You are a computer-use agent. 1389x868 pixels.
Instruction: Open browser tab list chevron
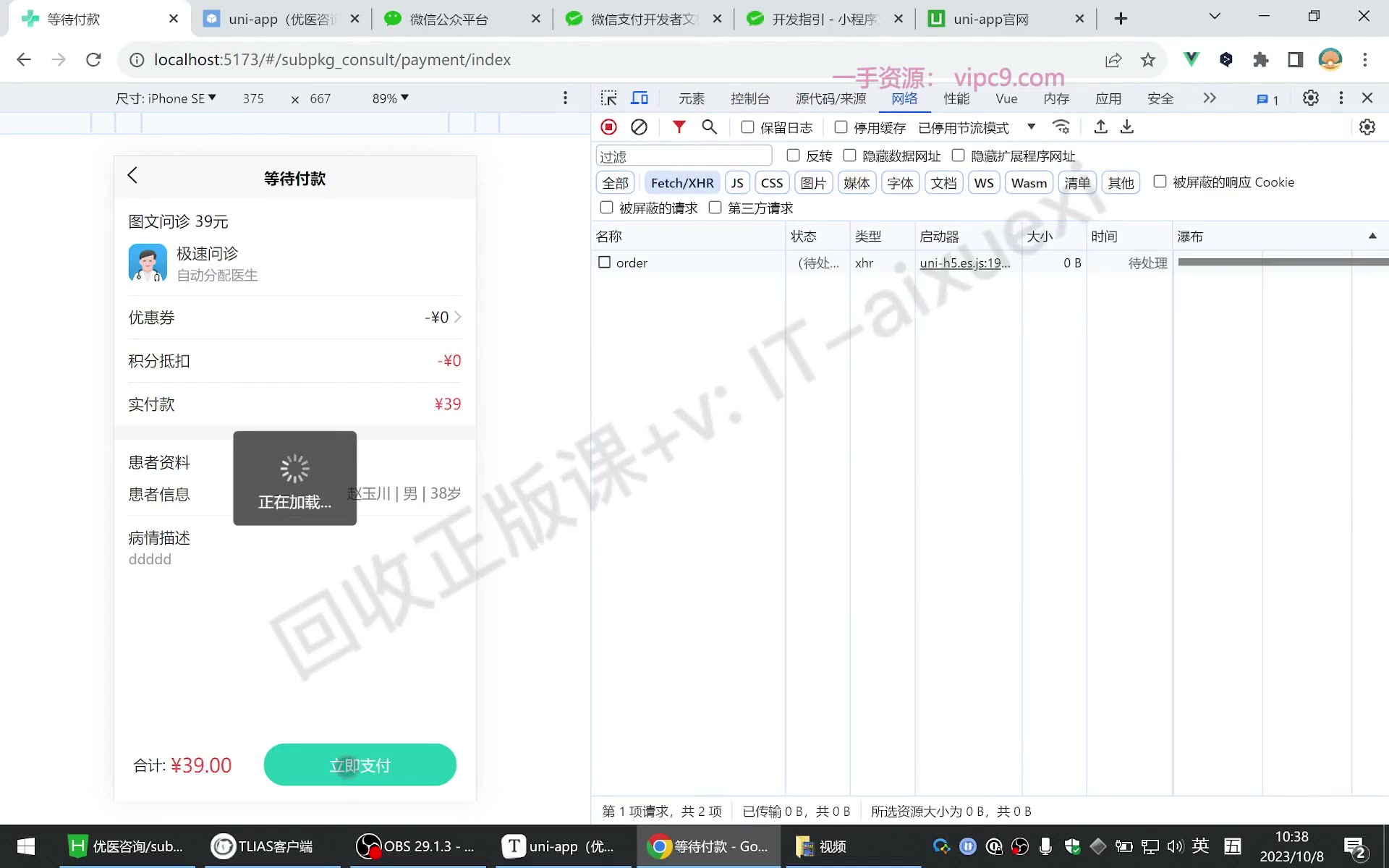tap(1215, 17)
